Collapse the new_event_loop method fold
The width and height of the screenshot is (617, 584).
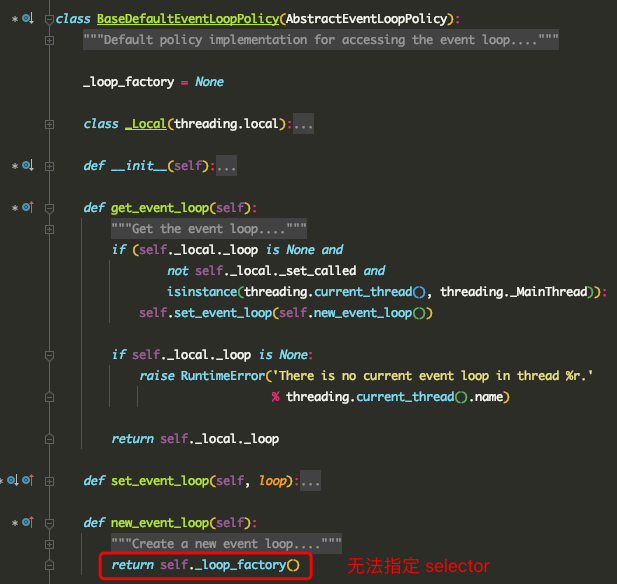(49, 523)
